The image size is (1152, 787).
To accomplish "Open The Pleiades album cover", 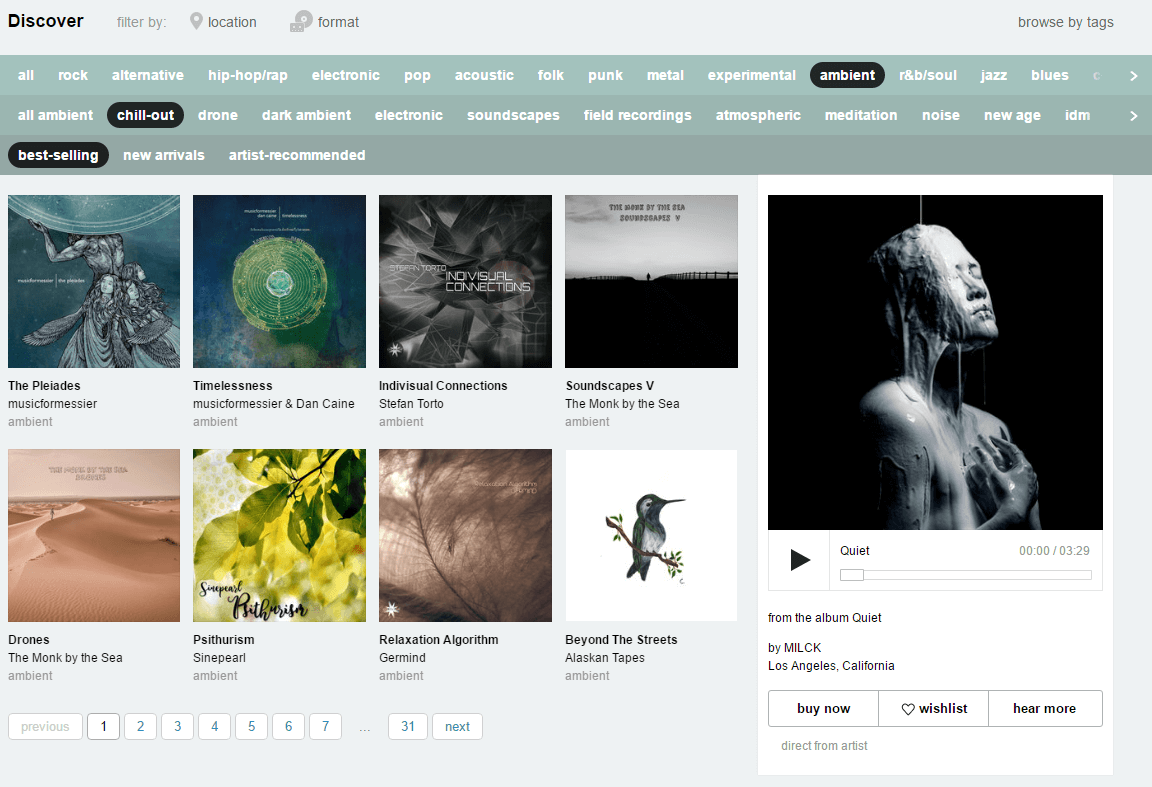I will 94,281.
